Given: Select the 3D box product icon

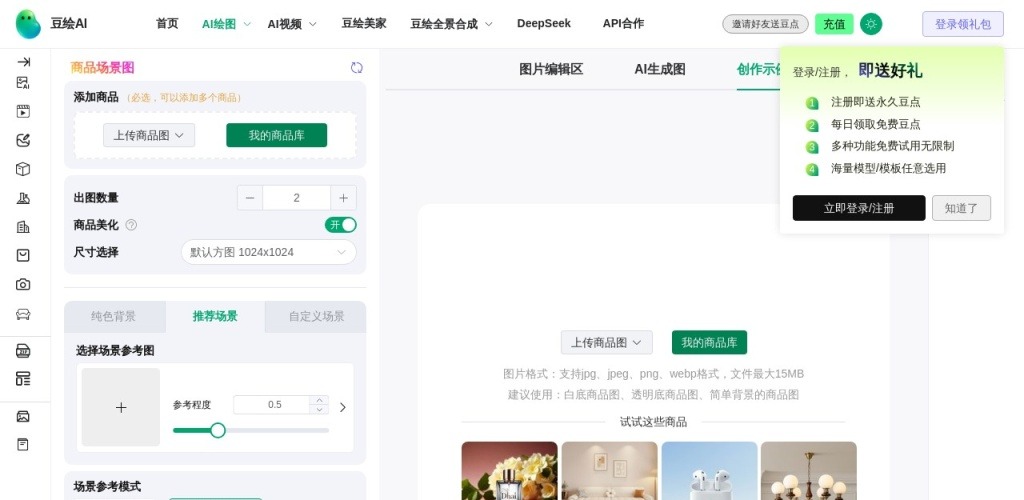Looking at the screenshot, I should pos(23,169).
